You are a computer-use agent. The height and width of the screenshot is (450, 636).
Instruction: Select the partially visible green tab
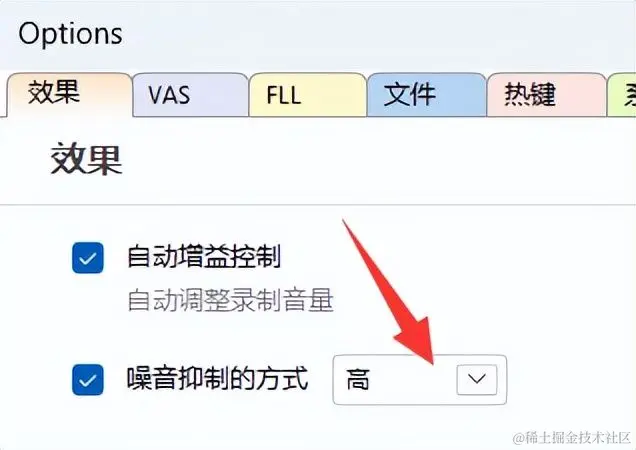[621, 95]
